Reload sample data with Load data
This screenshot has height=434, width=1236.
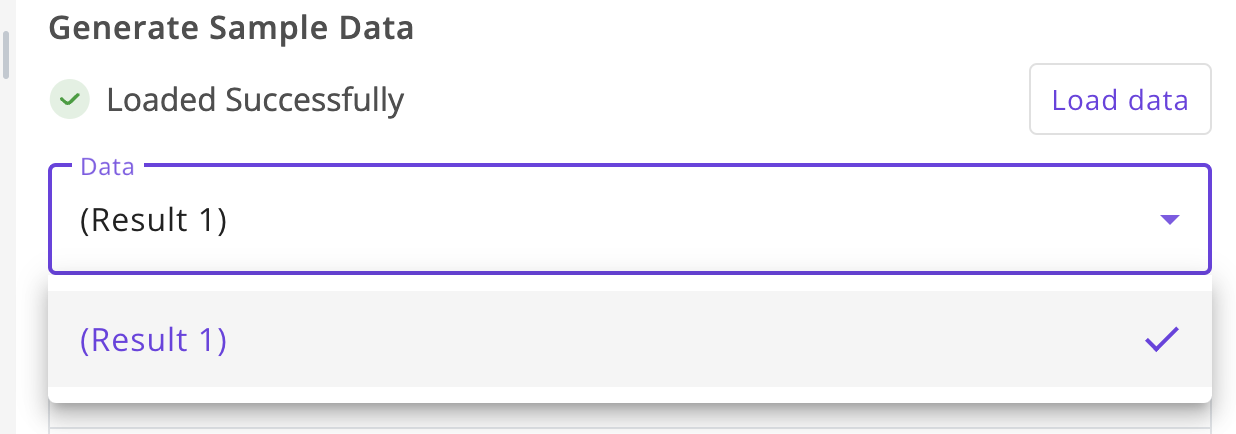(1120, 100)
